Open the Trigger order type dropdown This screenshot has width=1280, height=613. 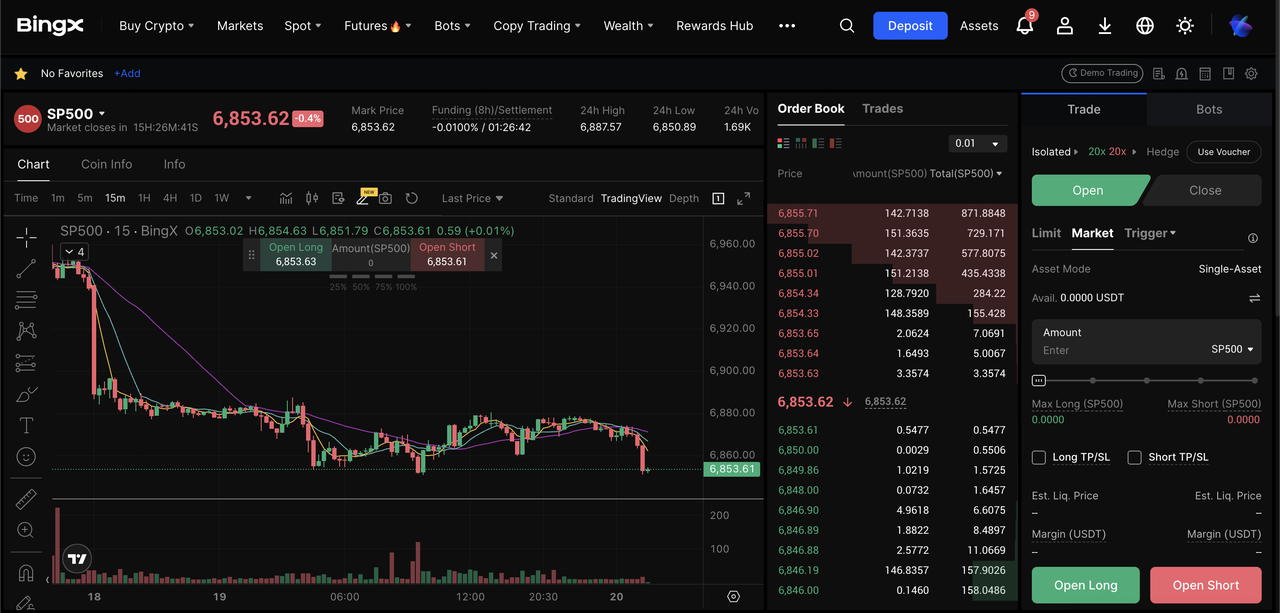click(1150, 233)
